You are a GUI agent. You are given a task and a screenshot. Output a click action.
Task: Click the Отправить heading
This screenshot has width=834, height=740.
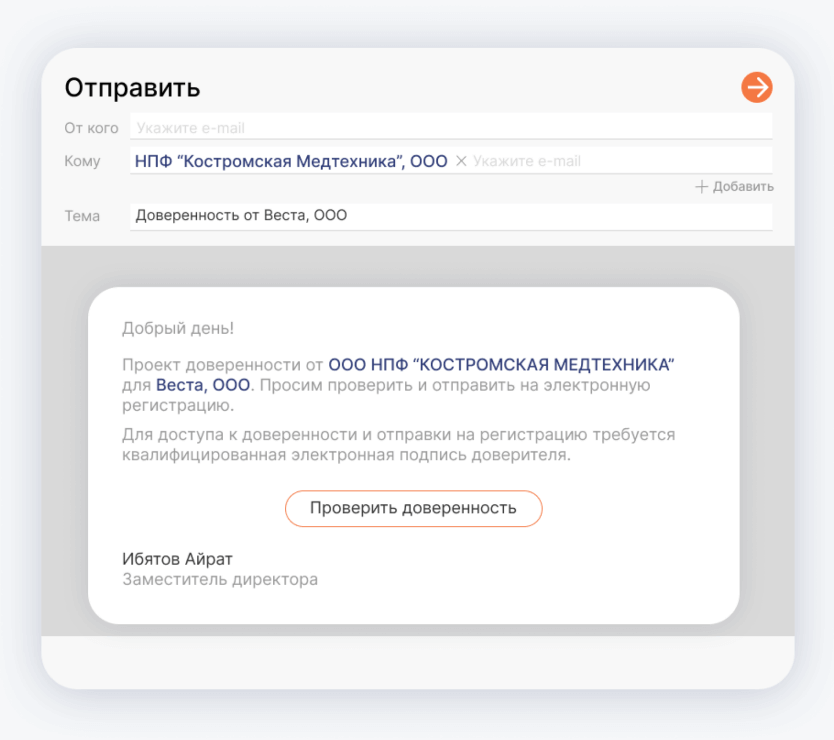[x=132, y=88]
